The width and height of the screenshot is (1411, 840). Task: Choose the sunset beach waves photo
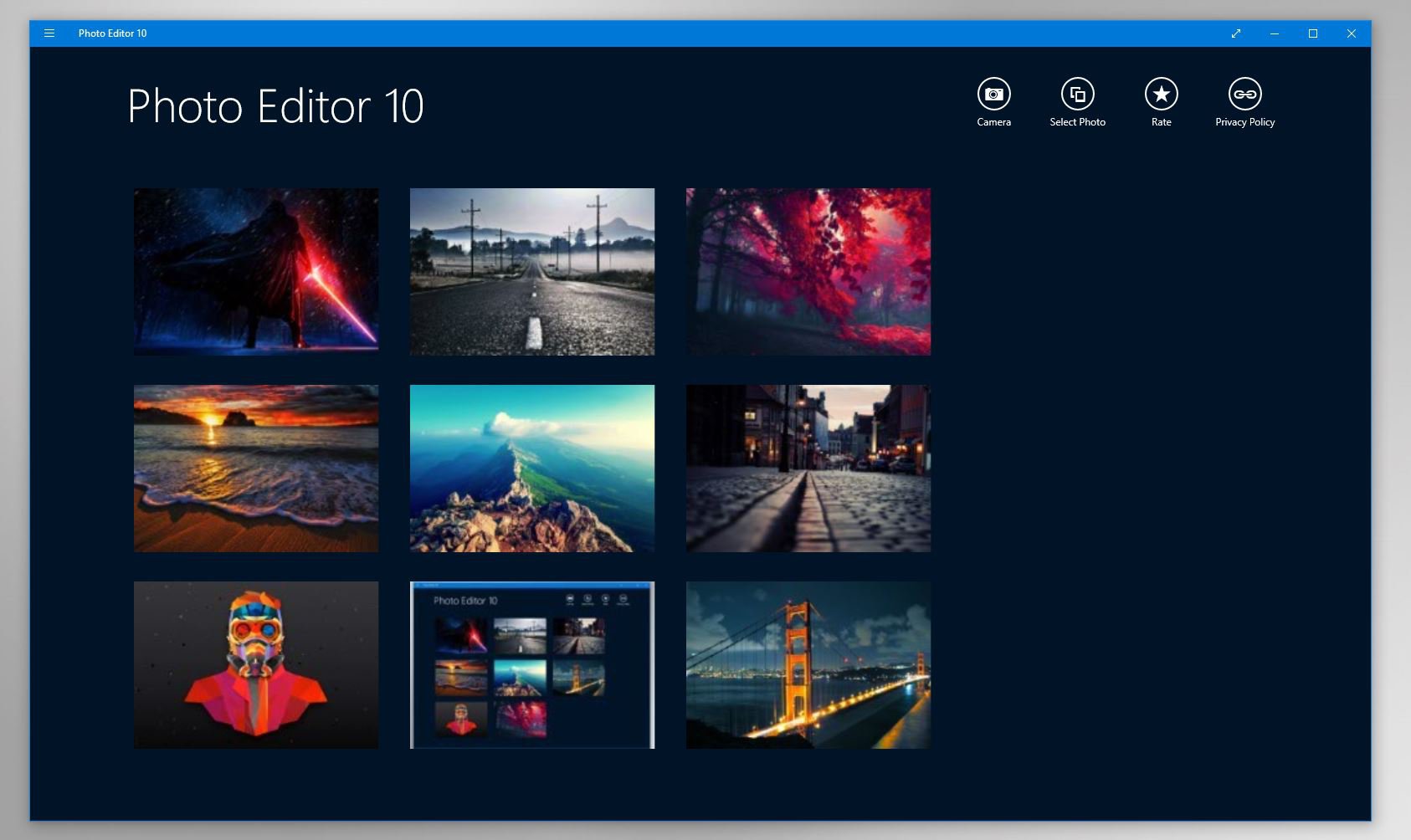tap(256, 469)
